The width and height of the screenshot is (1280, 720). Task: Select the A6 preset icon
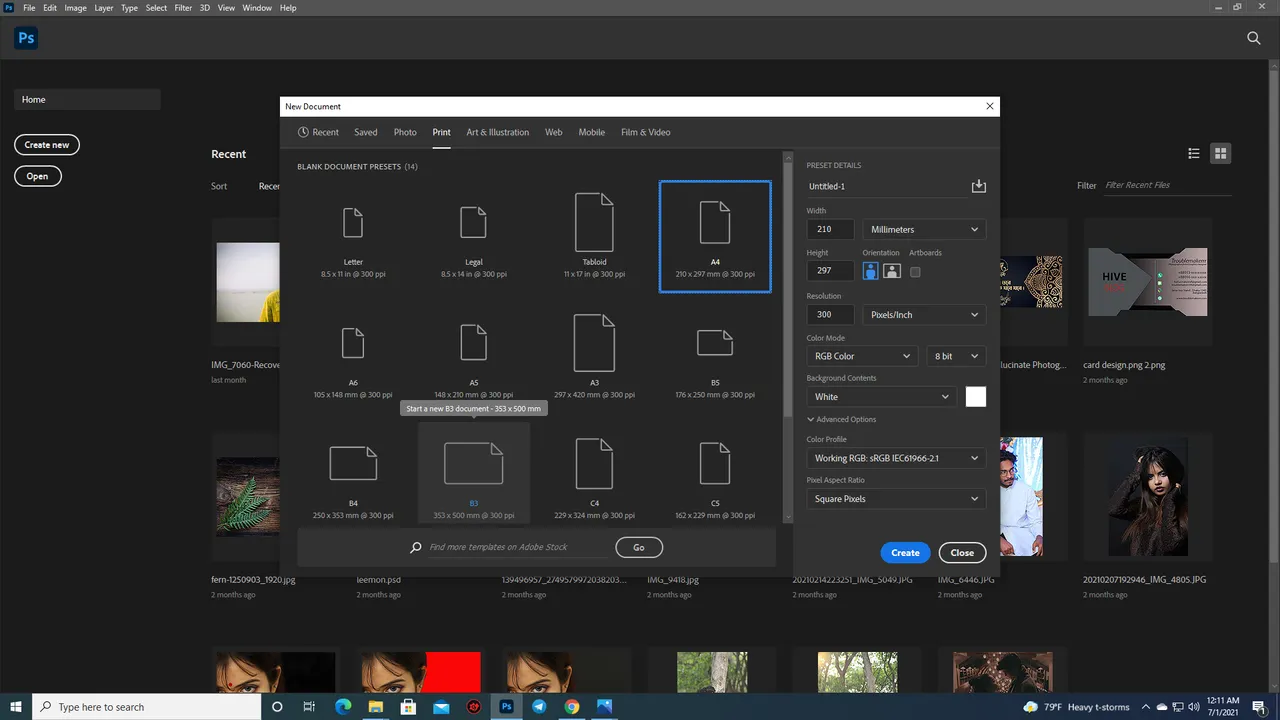353,343
